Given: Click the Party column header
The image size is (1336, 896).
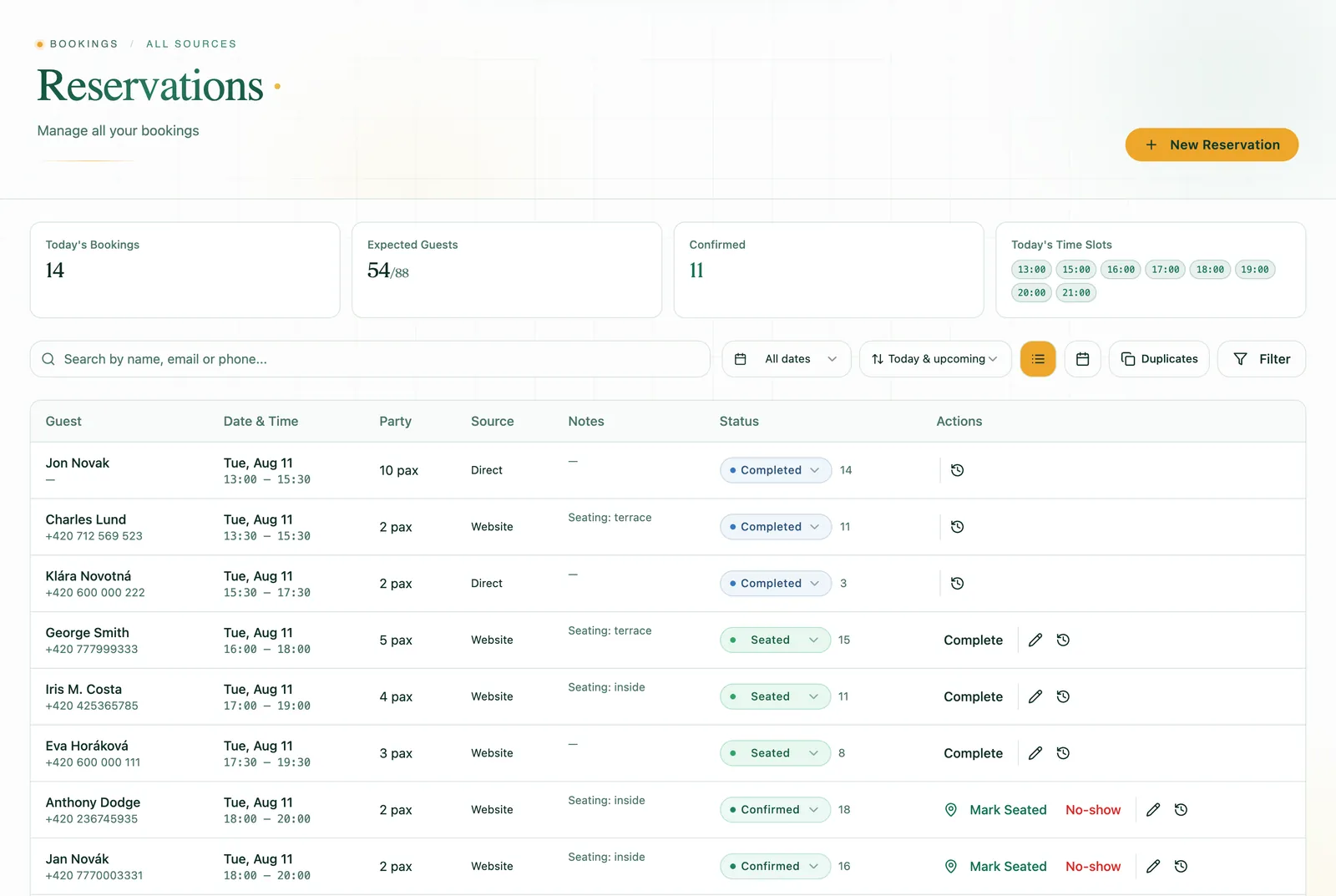Looking at the screenshot, I should tap(395, 422).
